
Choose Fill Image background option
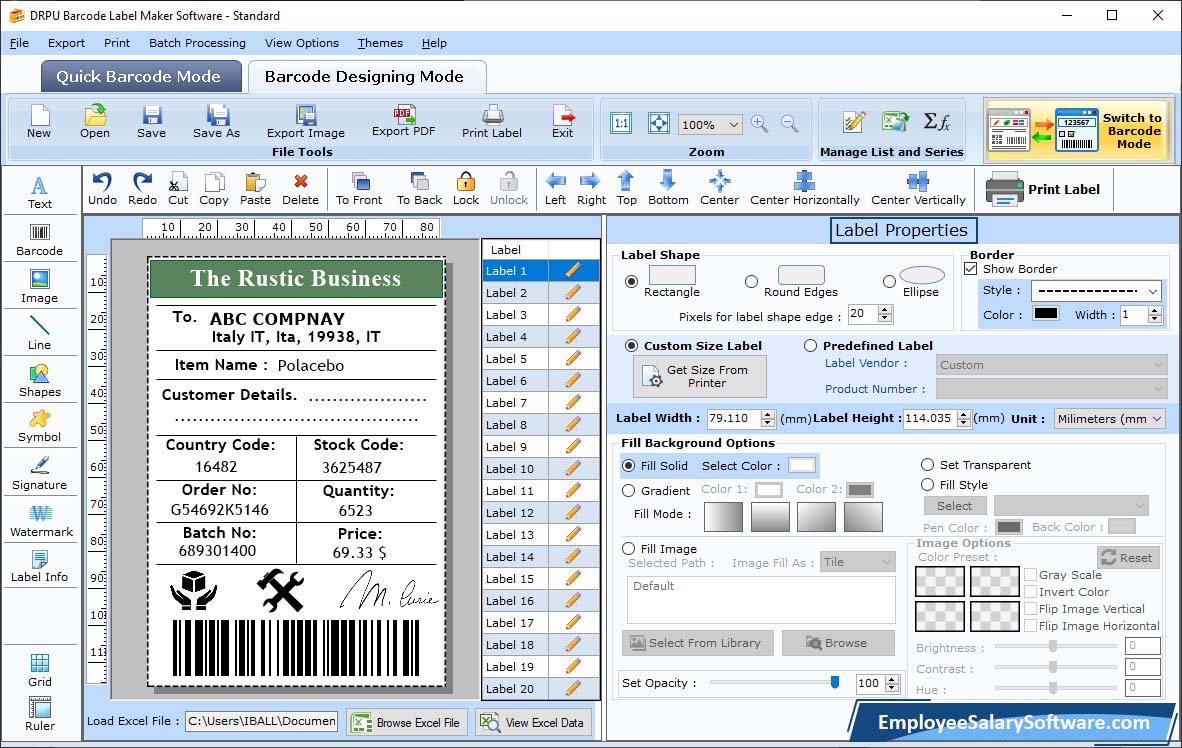point(629,549)
